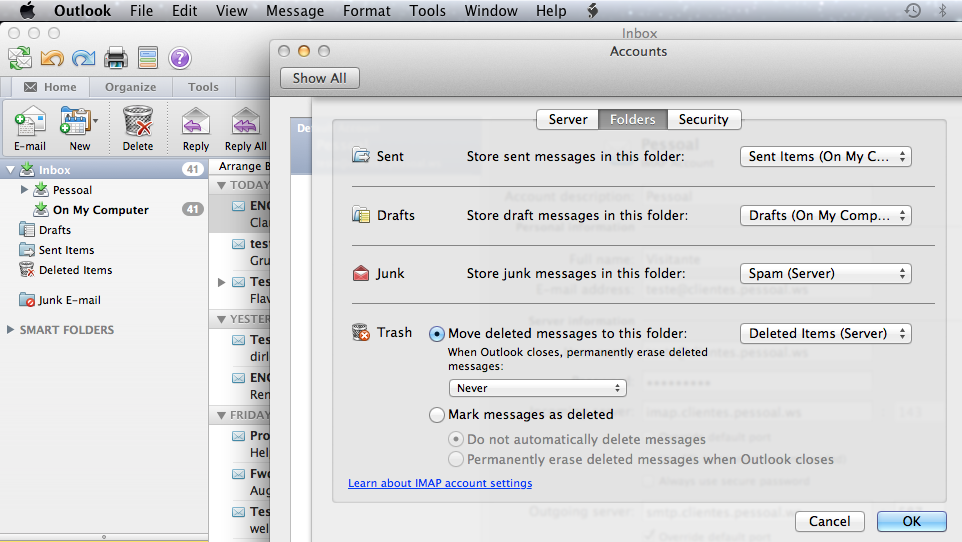Screen dimensions: 962x542
Task: Click the red Junk icon in Accounts
Action: point(361,273)
